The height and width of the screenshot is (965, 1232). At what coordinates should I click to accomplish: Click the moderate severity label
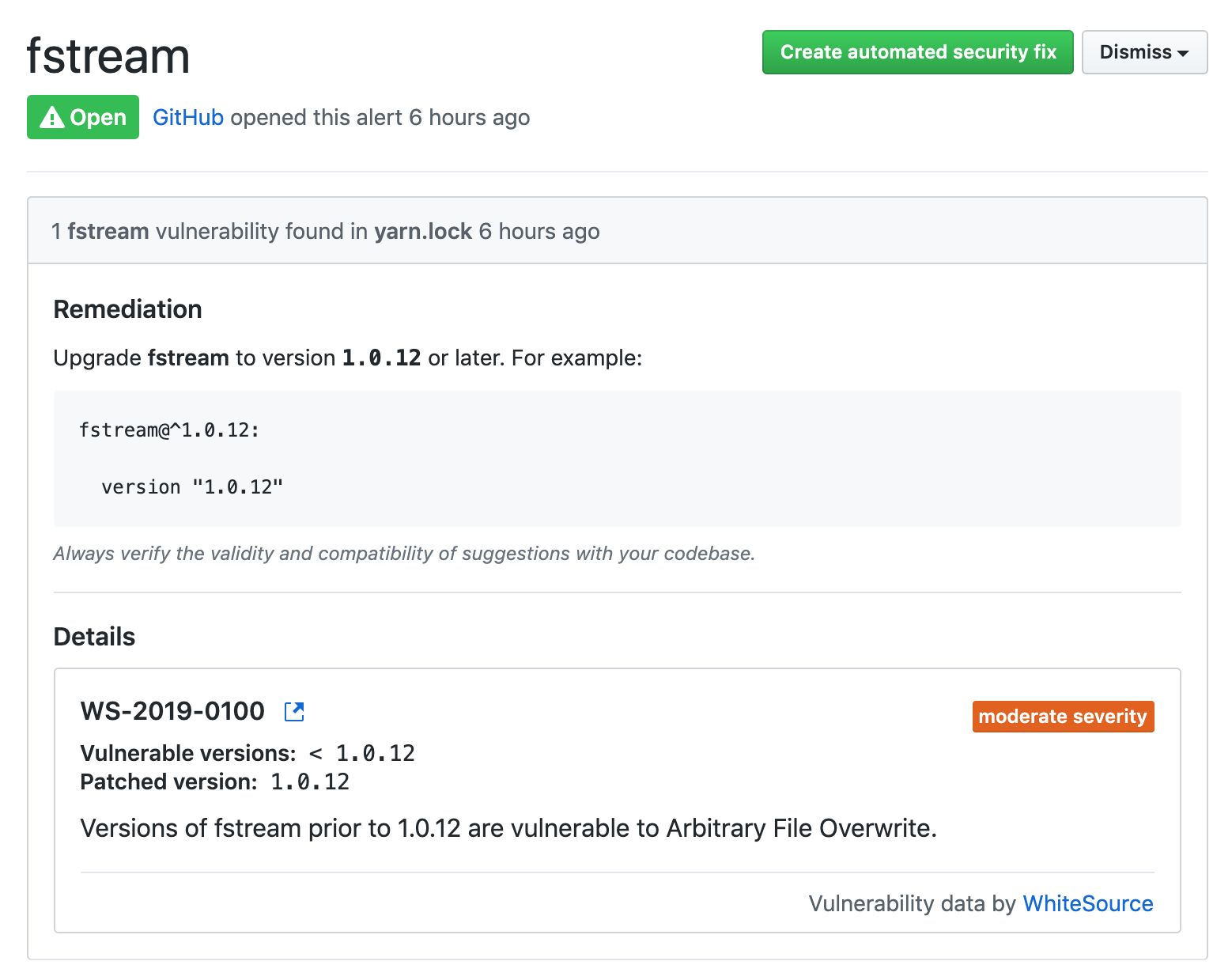click(x=1062, y=717)
